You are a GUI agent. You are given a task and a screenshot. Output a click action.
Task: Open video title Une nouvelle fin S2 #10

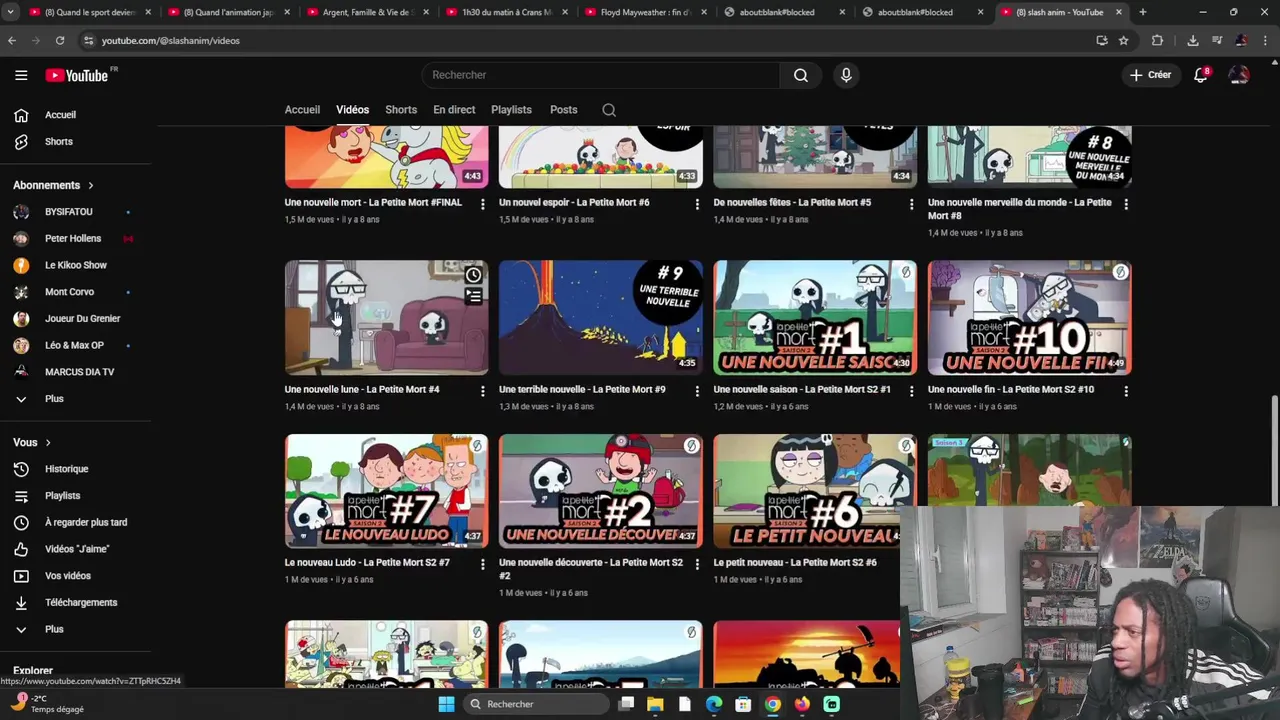[1011, 389]
